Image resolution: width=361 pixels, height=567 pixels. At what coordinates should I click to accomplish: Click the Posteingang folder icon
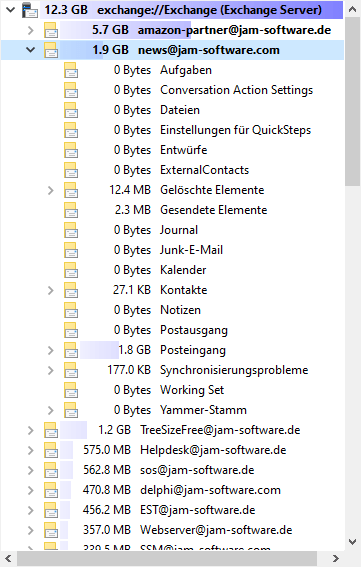(x=71, y=350)
